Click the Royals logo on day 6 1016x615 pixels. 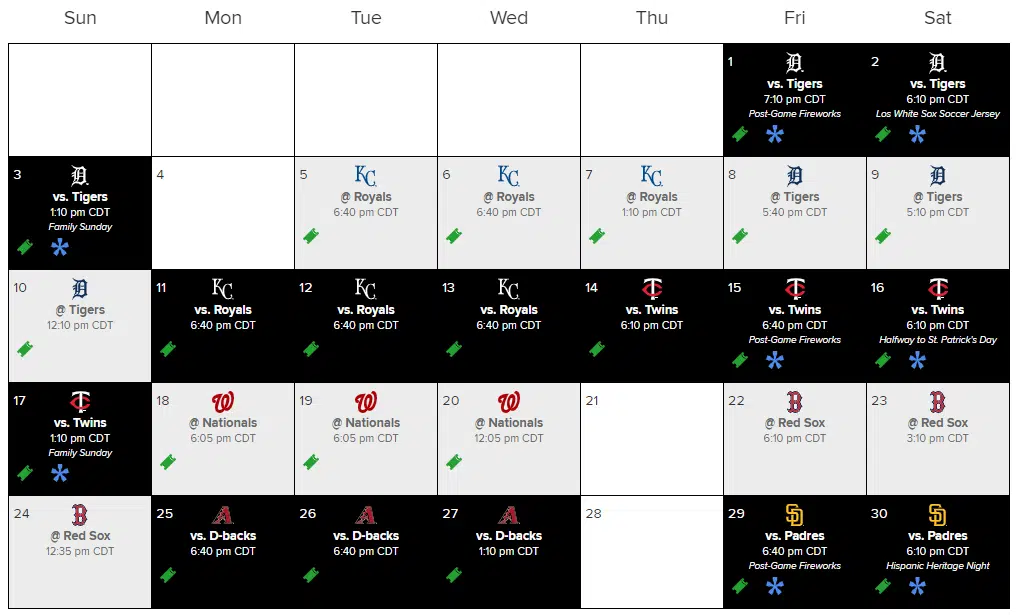(509, 176)
